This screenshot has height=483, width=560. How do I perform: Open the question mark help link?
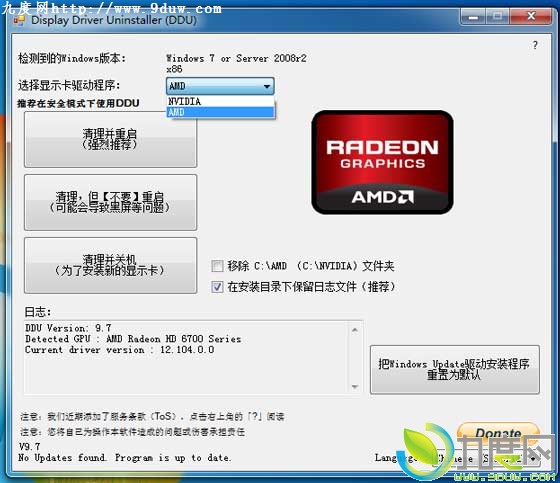coord(535,45)
